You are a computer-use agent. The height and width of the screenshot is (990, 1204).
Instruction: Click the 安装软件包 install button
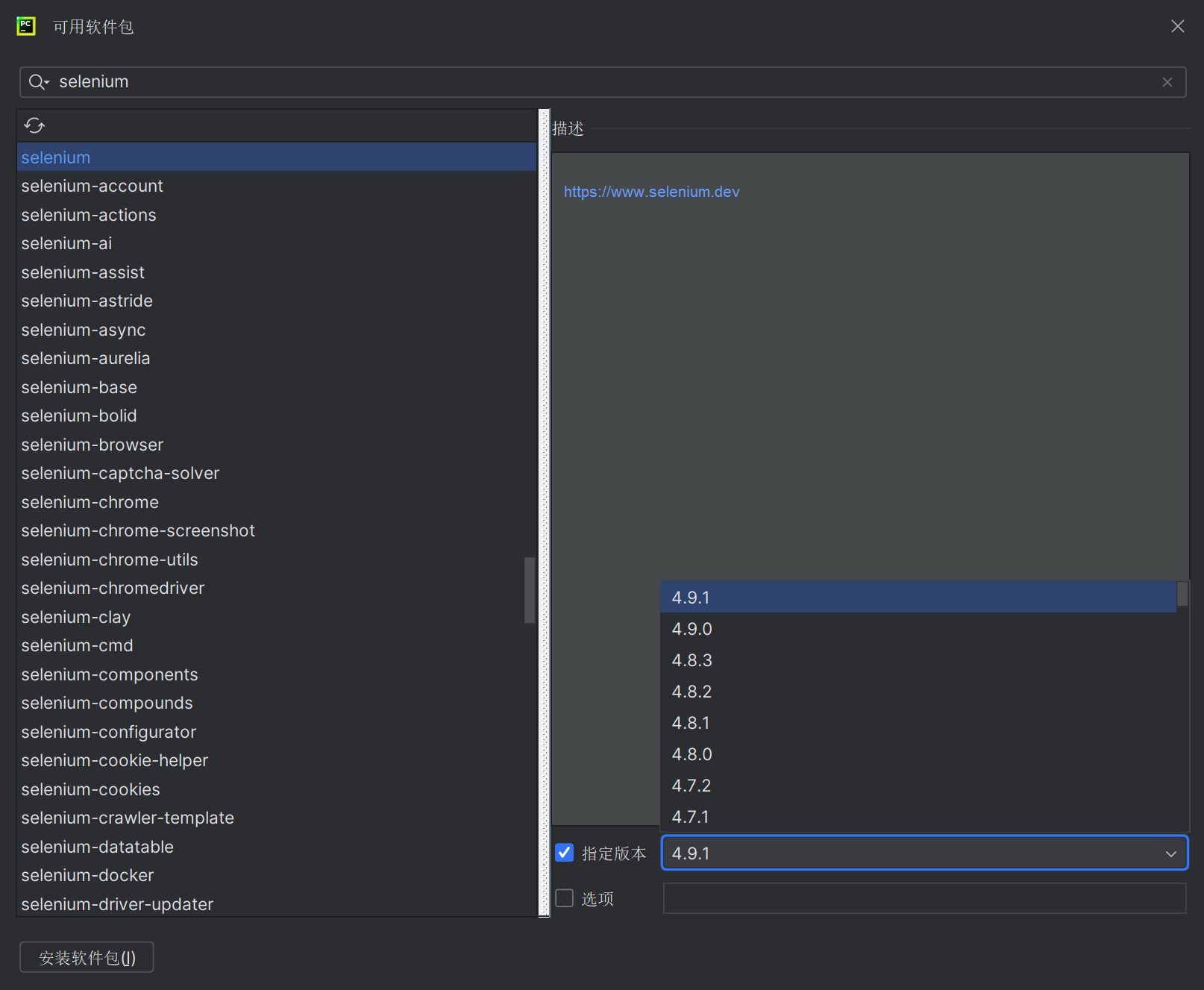tap(87, 957)
